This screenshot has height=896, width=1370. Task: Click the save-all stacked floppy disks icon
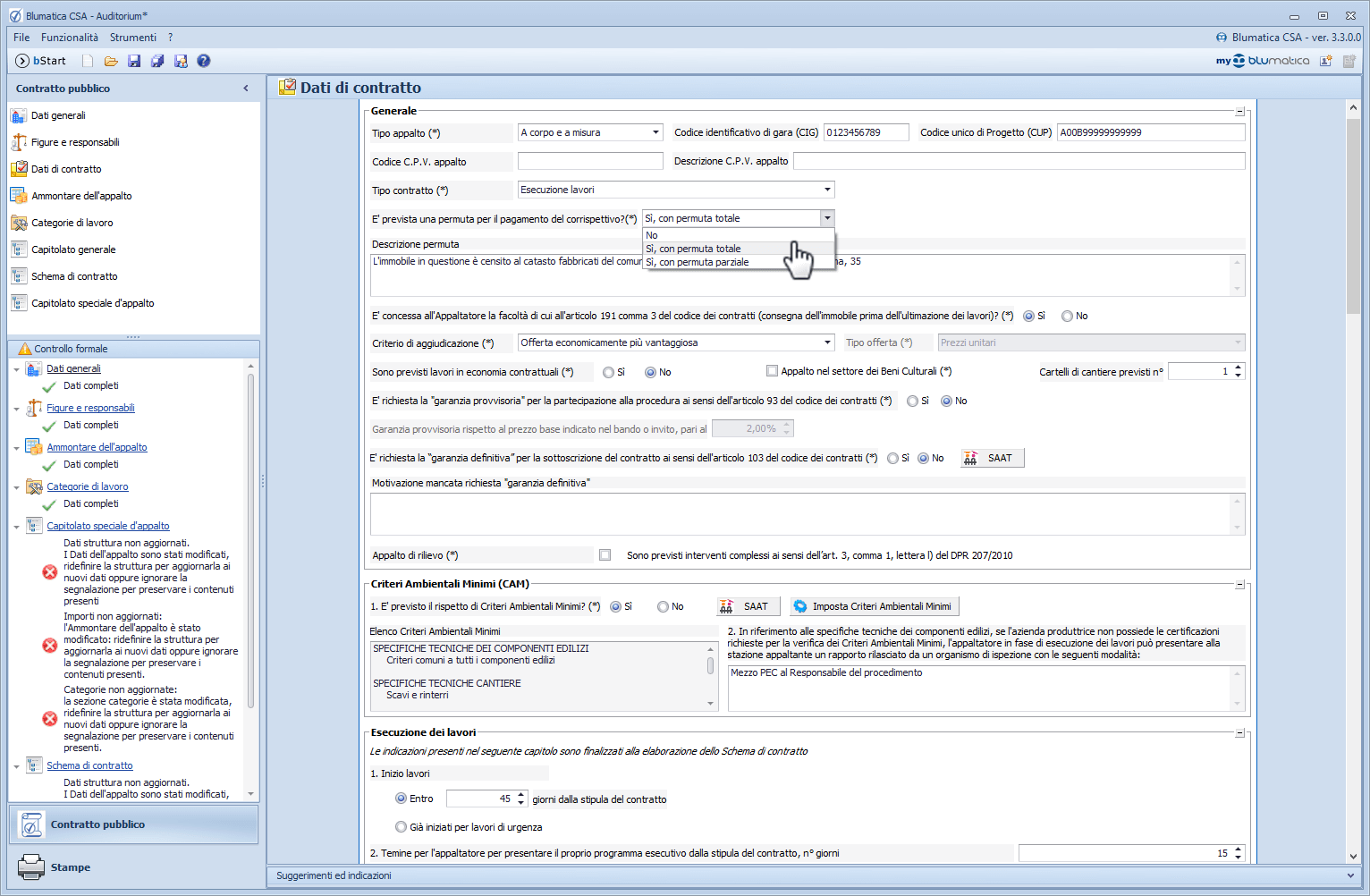pos(157,61)
